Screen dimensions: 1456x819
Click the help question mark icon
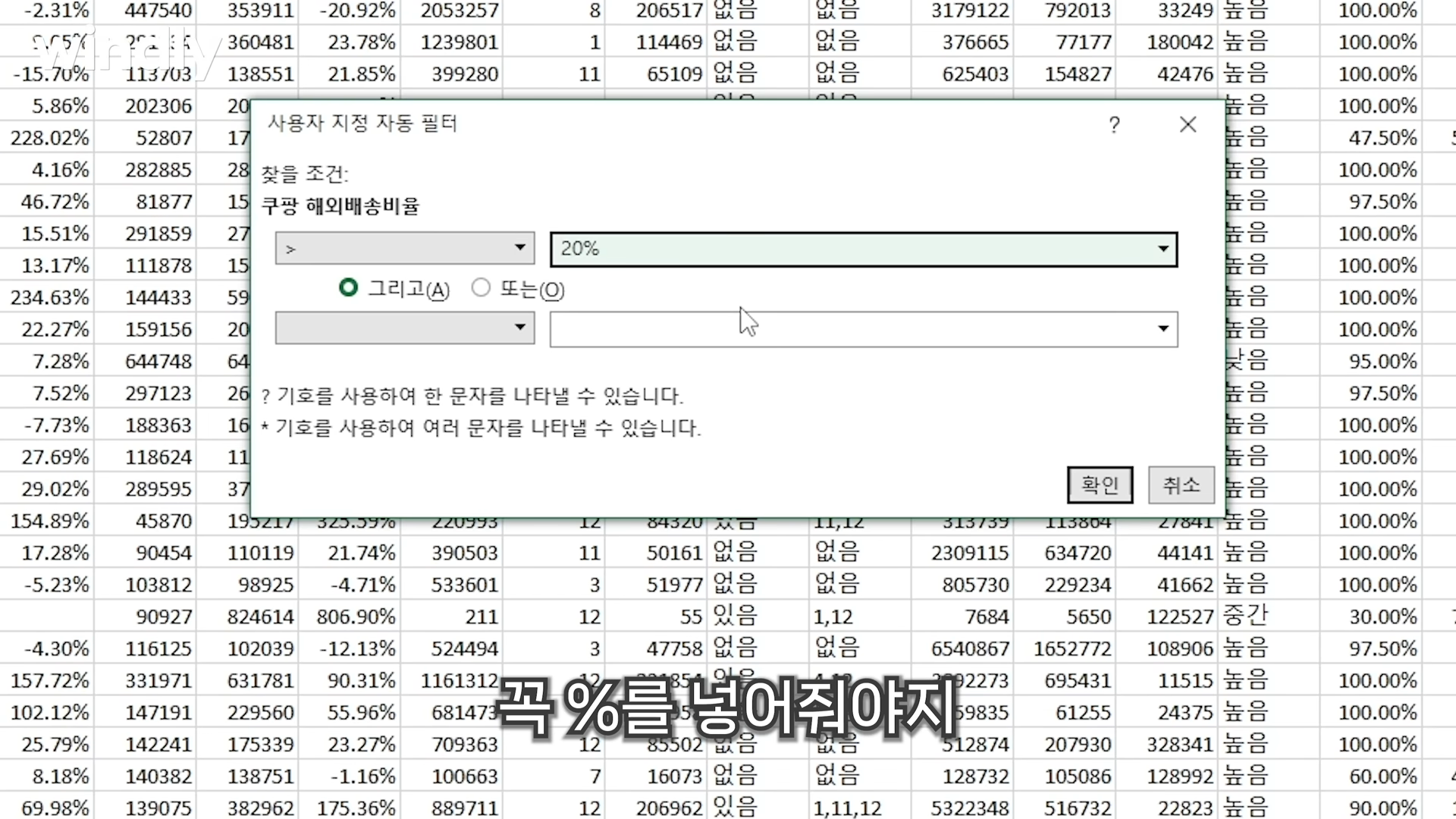click(x=1114, y=124)
